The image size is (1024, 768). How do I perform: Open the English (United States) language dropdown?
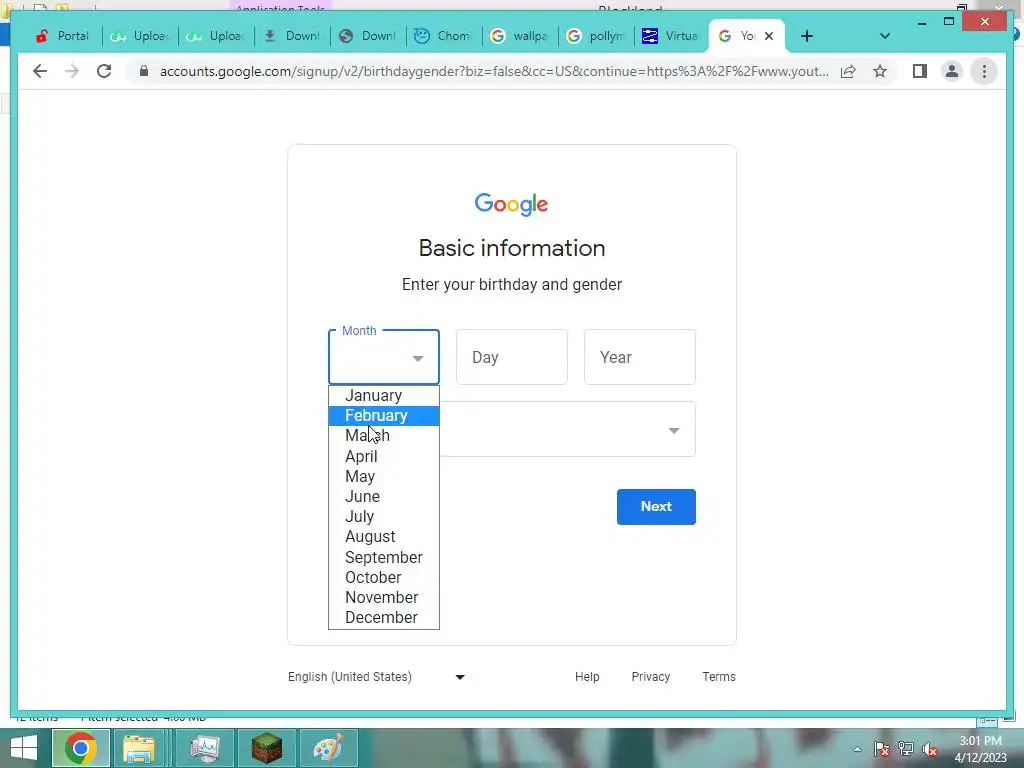[377, 677]
